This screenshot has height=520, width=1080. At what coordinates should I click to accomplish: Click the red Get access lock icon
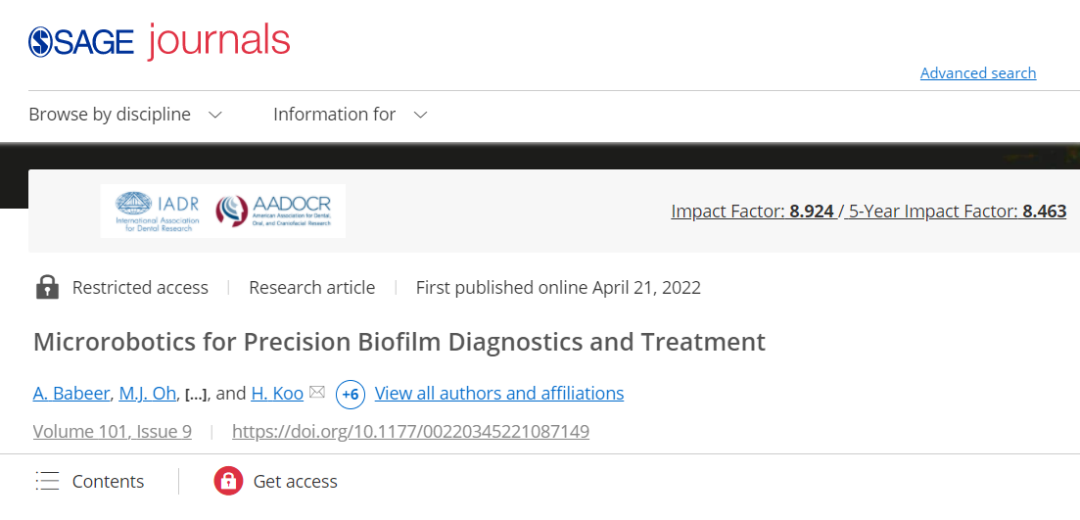228,481
